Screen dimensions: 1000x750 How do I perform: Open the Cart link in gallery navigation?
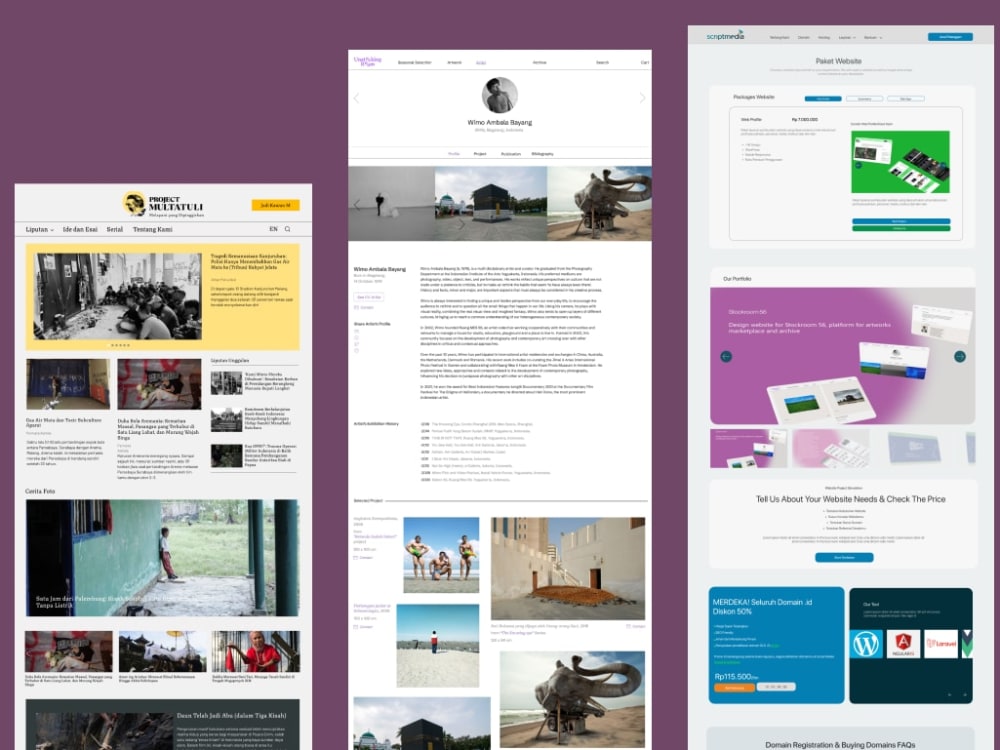coord(645,62)
